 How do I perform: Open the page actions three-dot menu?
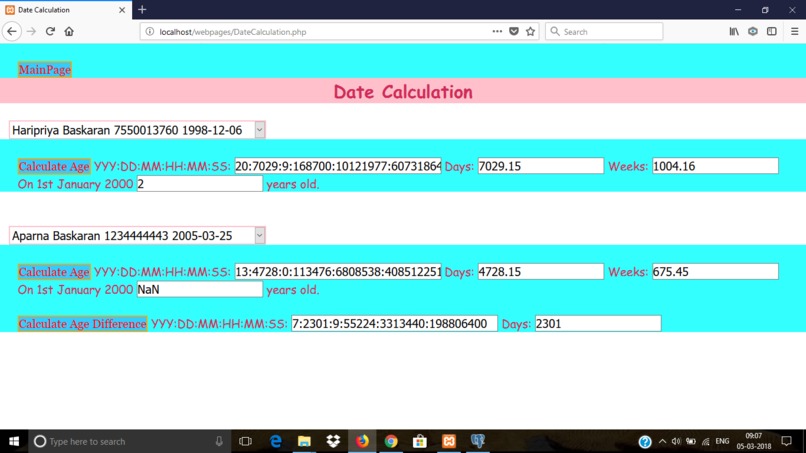point(497,31)
